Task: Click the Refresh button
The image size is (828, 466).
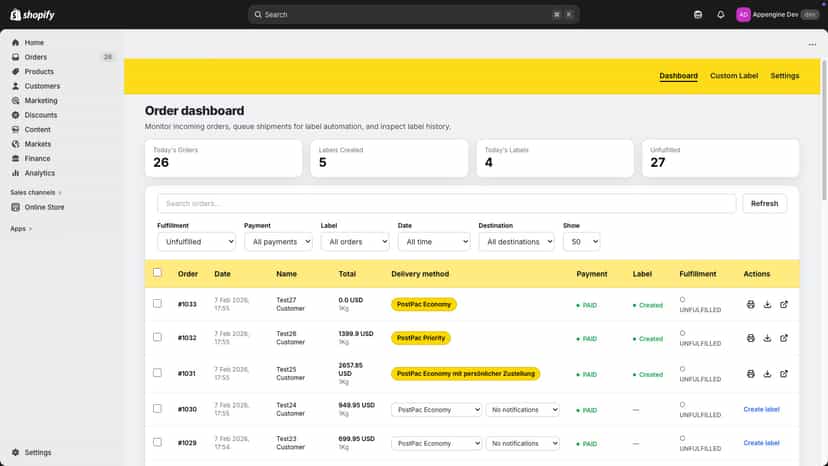Action: (764, 203)
